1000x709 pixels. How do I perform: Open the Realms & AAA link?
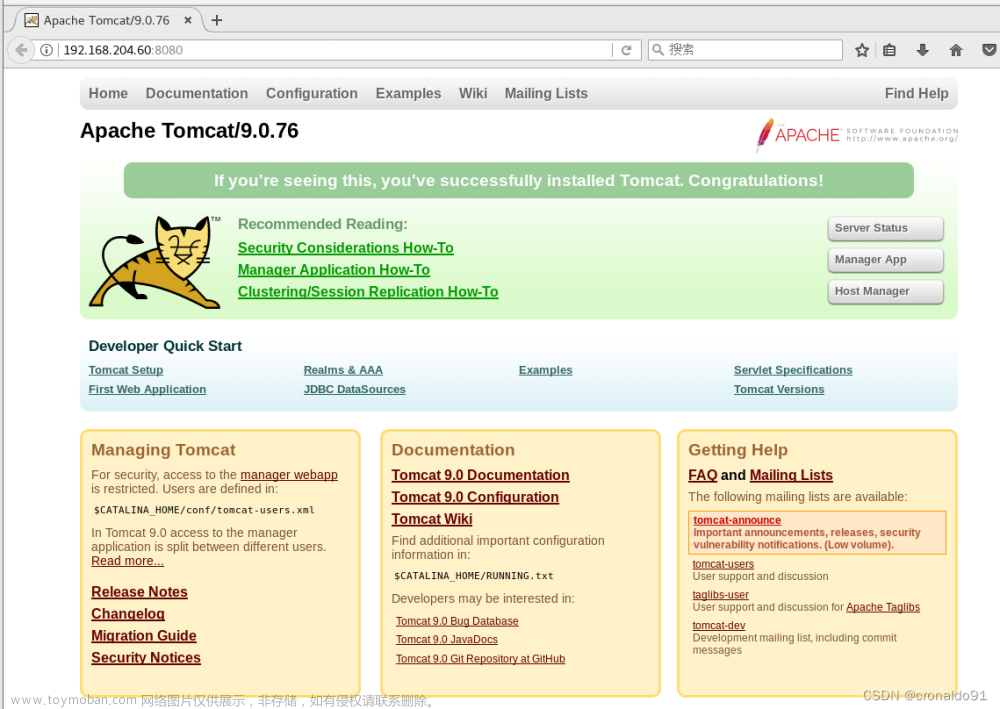click(343, 370)
